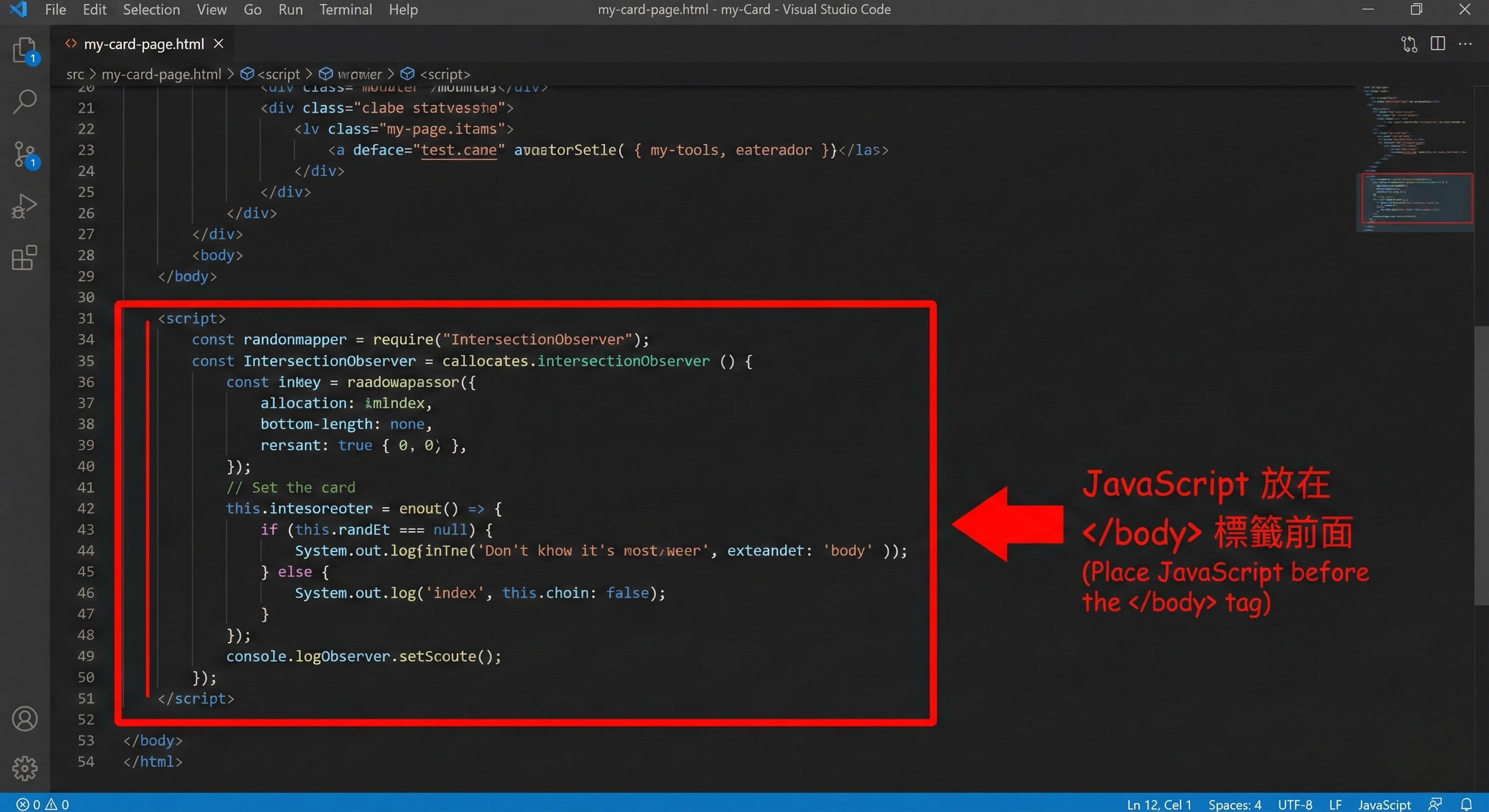Open the More Actions ellipsis menu

click(1465, 44)
